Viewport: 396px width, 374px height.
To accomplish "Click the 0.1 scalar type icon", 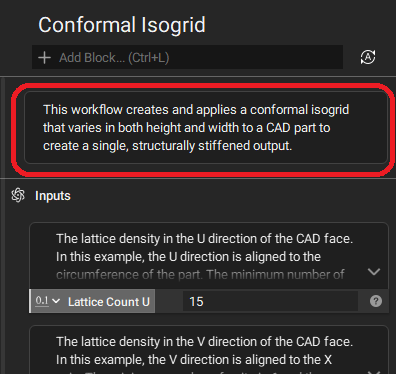I will [x=42, y=301].
